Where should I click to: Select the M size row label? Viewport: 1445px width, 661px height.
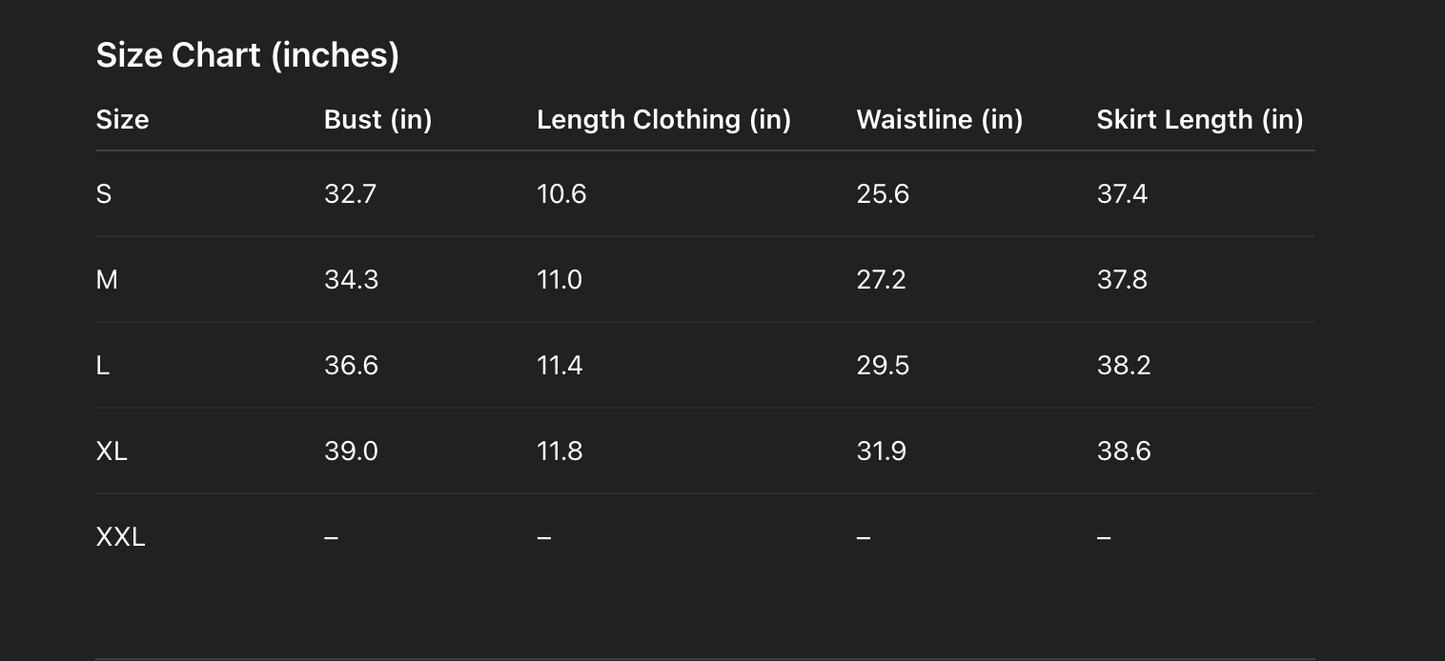107,280
